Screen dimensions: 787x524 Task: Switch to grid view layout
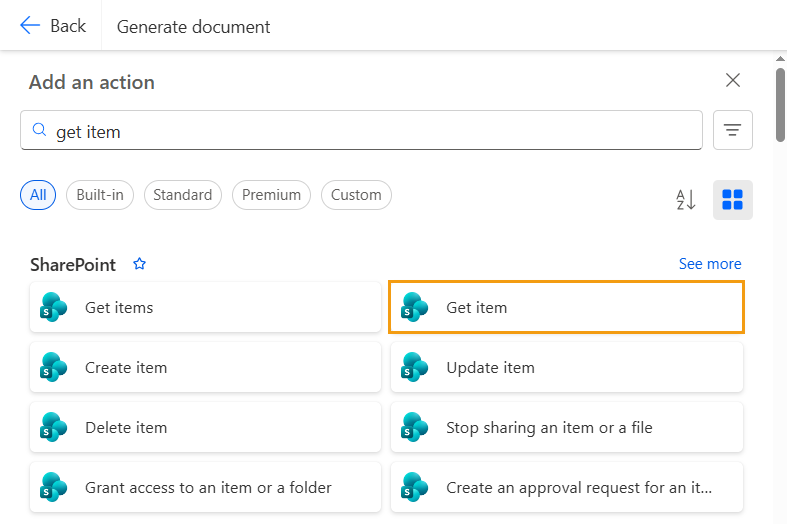733,200
